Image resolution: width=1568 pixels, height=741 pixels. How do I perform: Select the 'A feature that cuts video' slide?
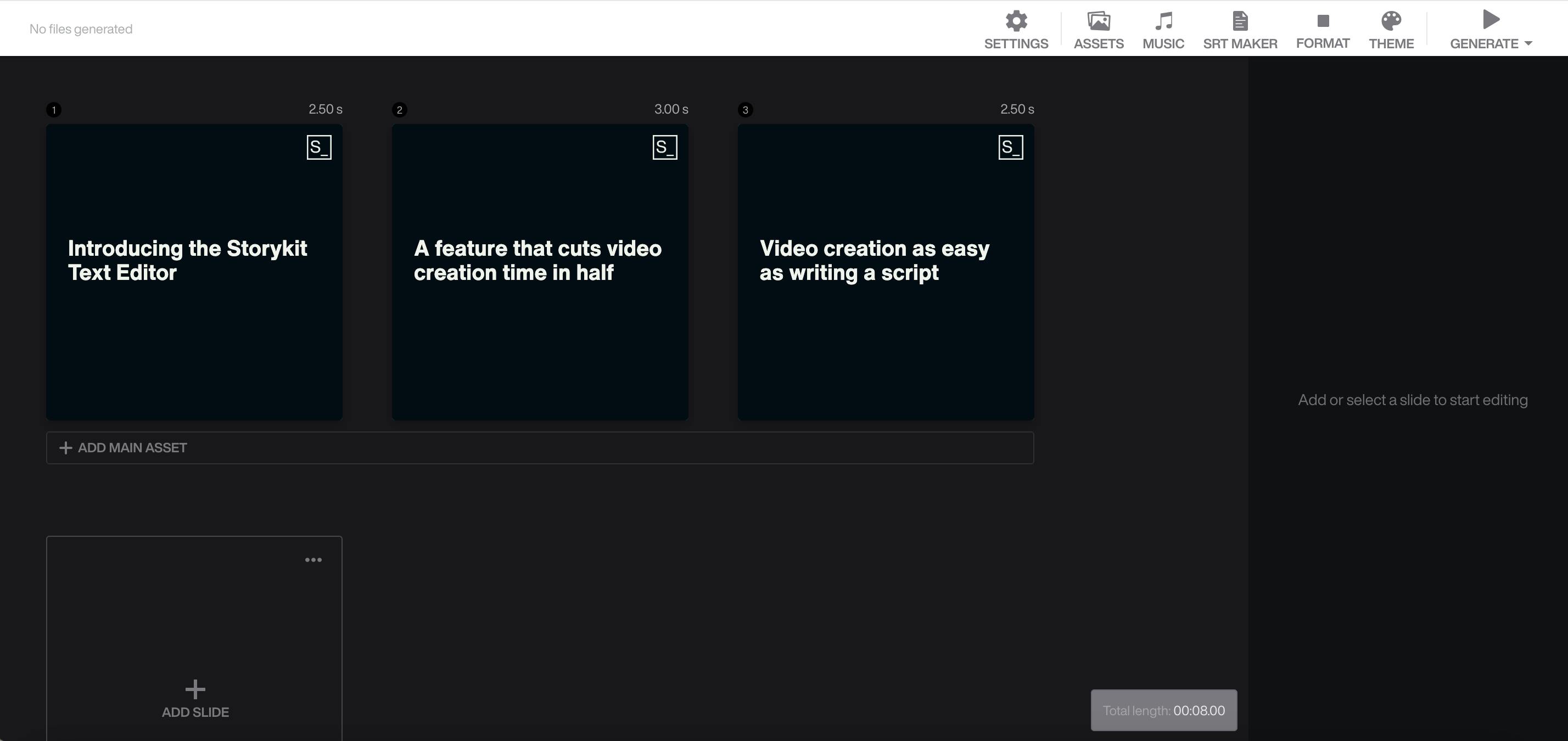(540, 273)
